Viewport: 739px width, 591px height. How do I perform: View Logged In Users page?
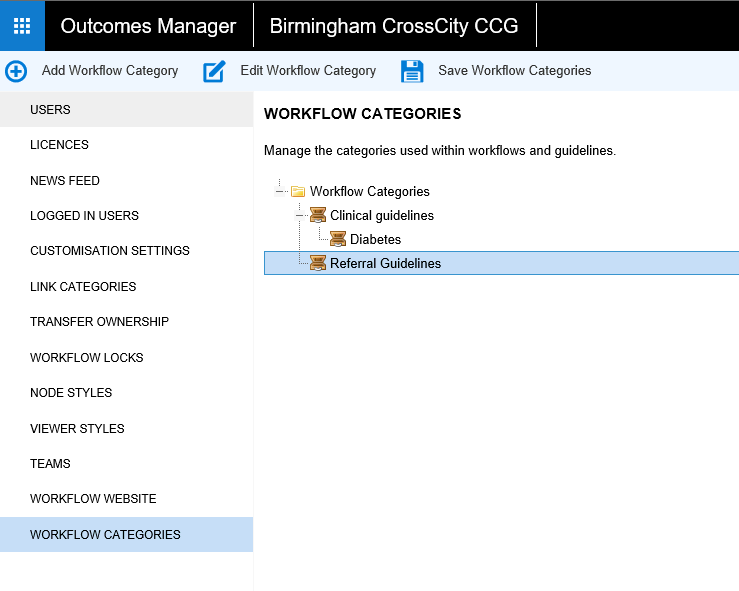click(x=84, y=216)
